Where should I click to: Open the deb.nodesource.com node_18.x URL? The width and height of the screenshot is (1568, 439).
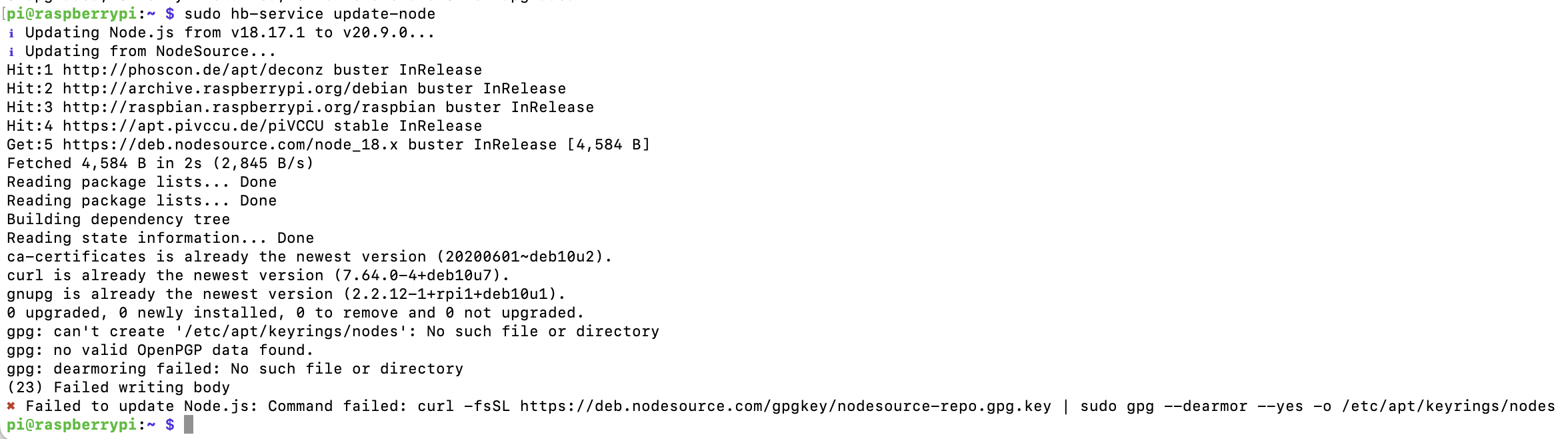[x=230, y=145]
